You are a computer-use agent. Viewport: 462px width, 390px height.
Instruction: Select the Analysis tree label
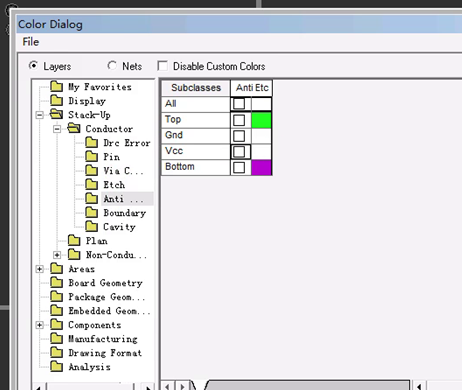point(89,367)
